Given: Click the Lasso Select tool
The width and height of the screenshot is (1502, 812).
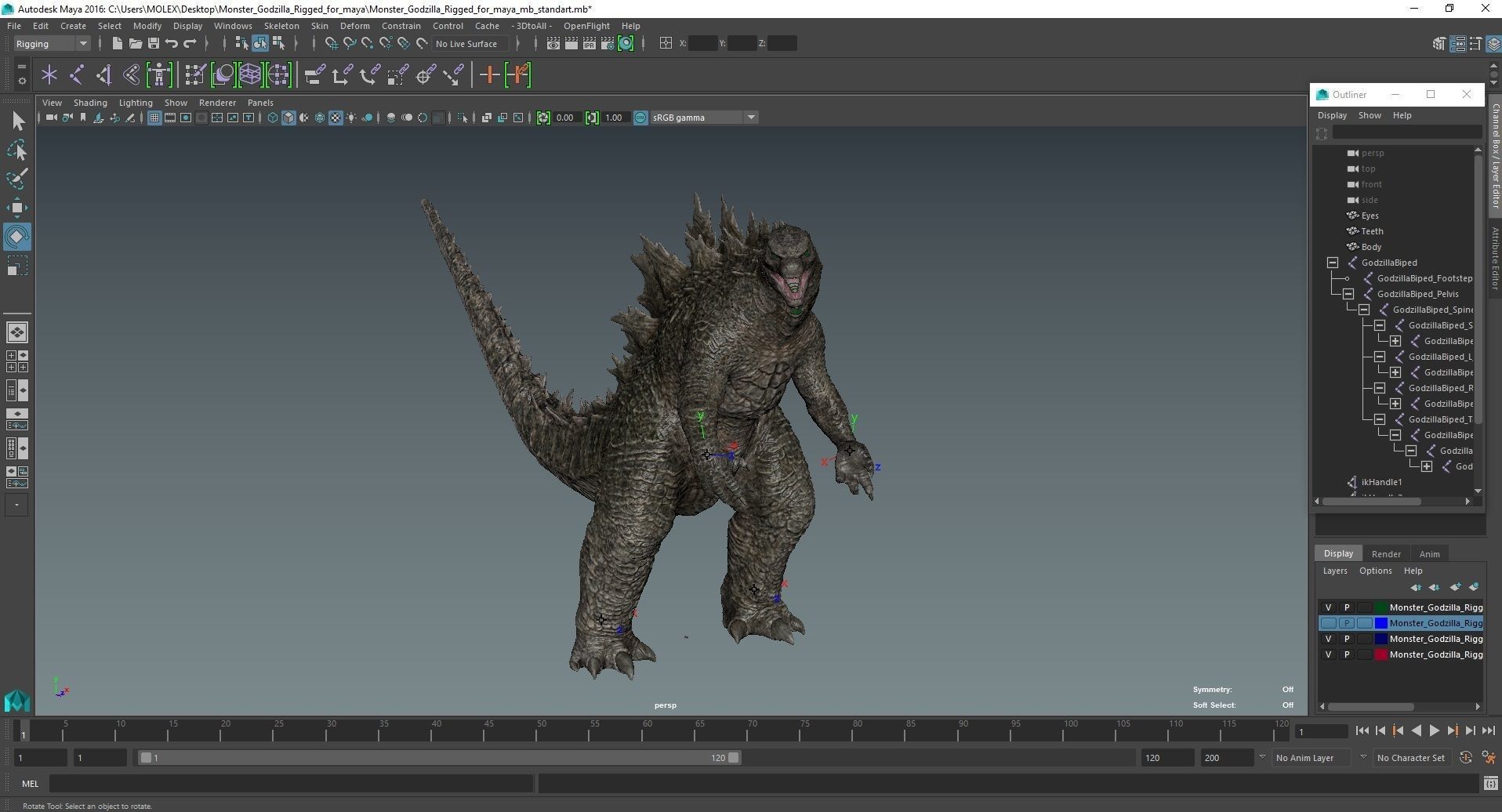Looking at the screenshot, I should (x=17, y=150).
